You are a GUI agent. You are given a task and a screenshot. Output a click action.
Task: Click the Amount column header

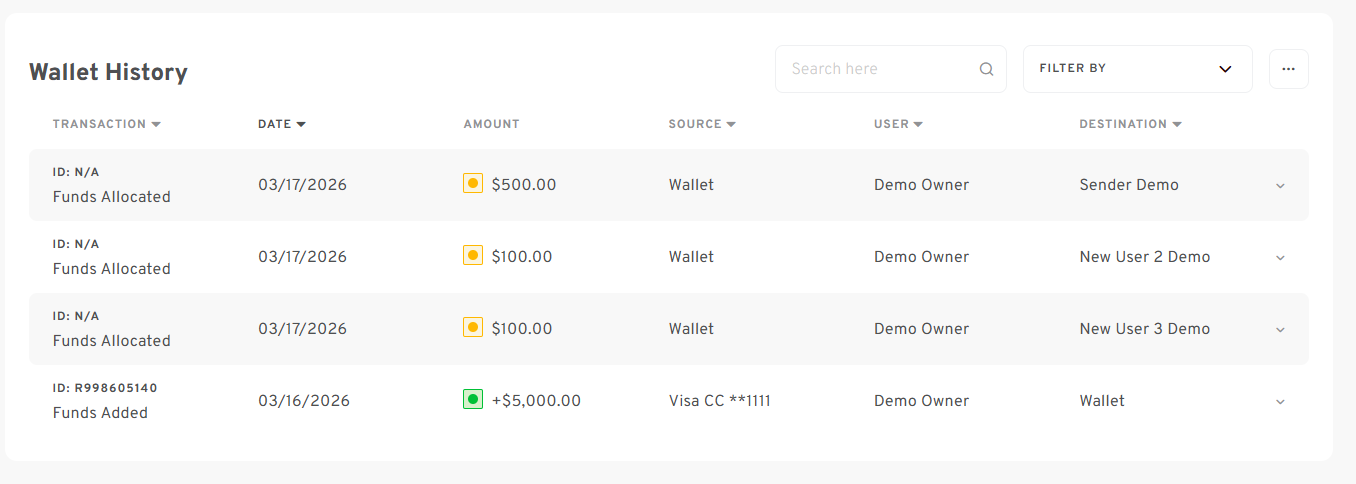(x=491, y=124)
